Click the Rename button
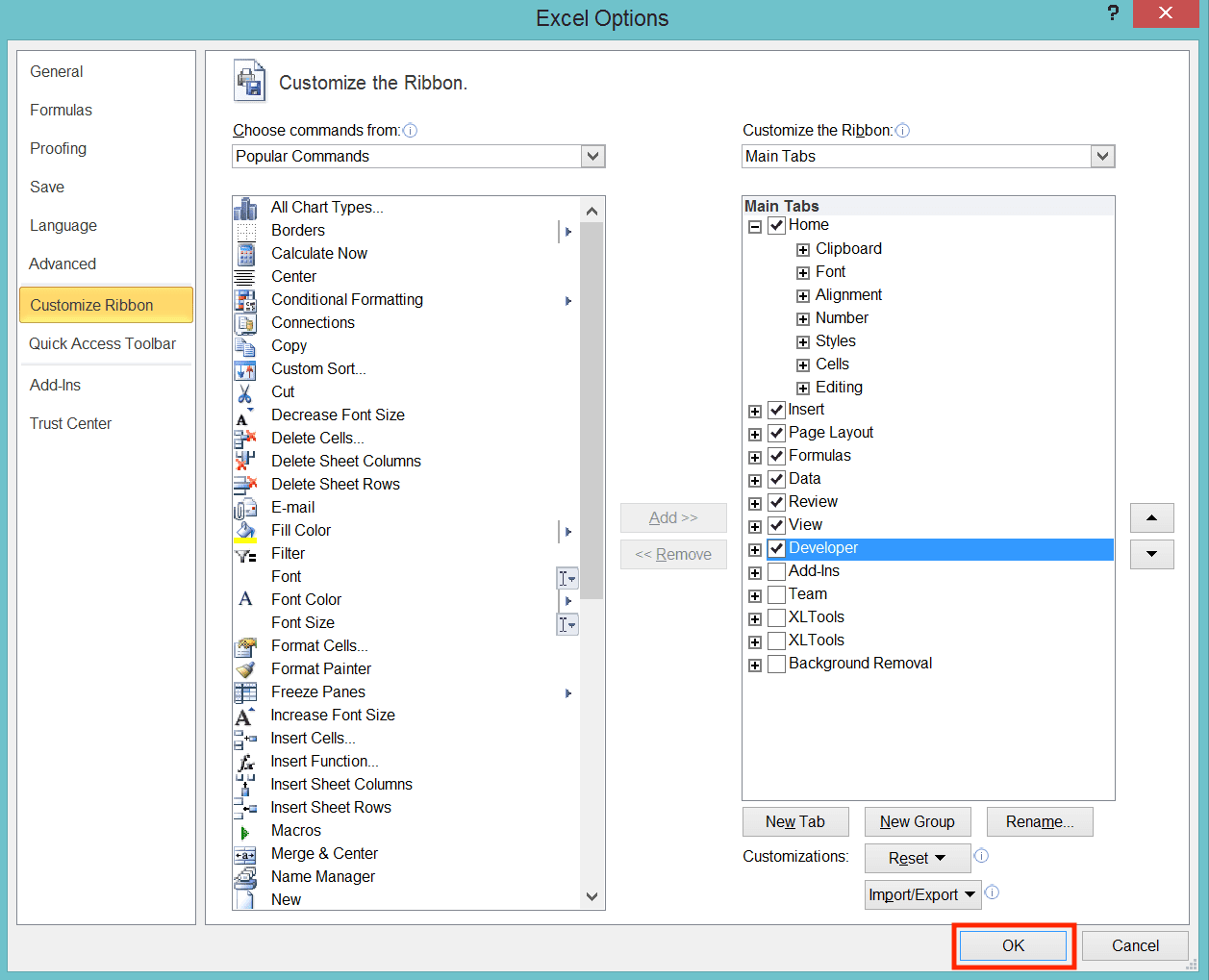1209x980 pixels. point(1040,821)
